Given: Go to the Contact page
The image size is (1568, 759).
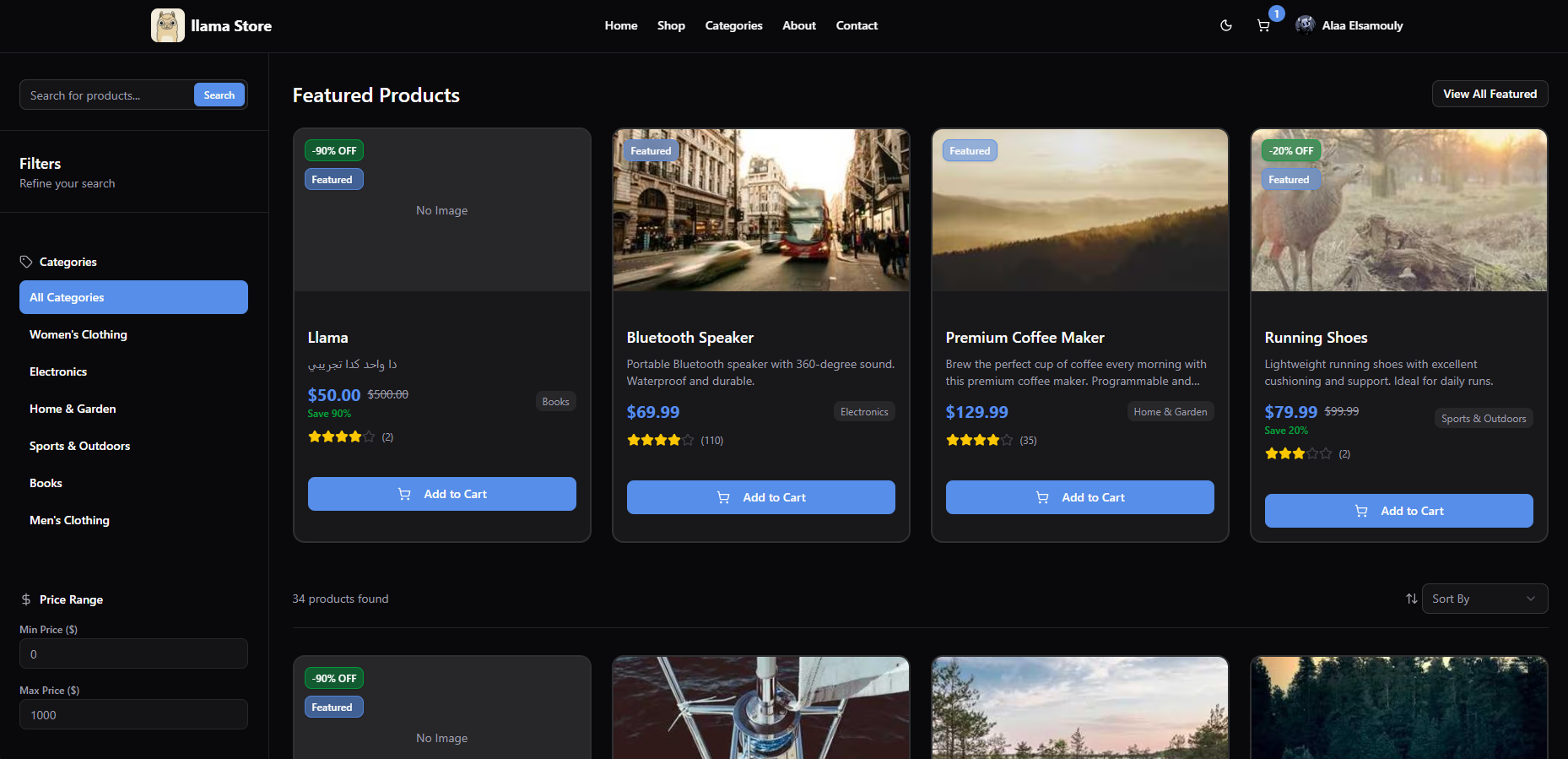Looking at the screenshot, I should coord(857,25).
